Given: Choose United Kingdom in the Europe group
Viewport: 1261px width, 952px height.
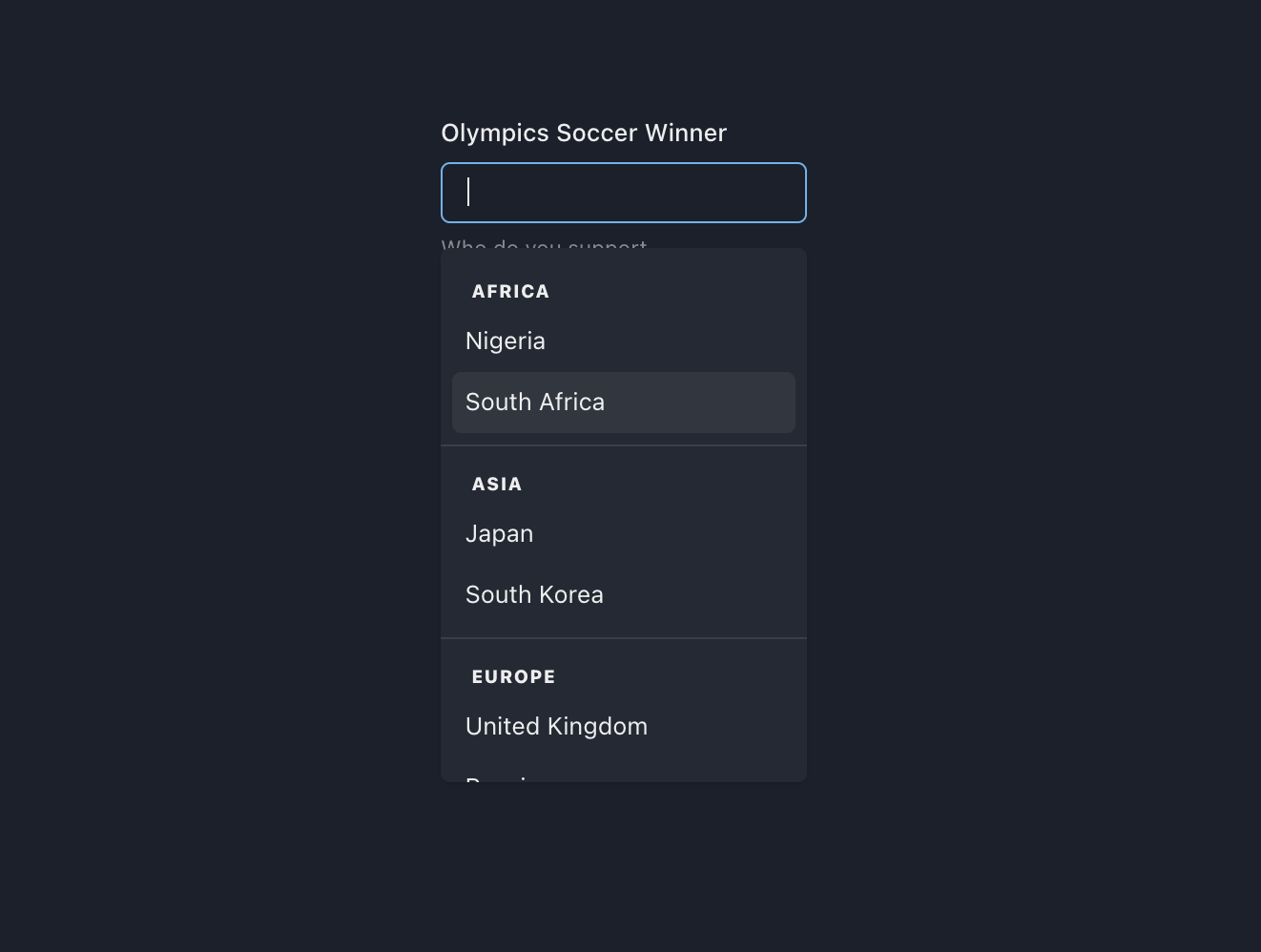Looking at the screenshot, I should [556, 727].
